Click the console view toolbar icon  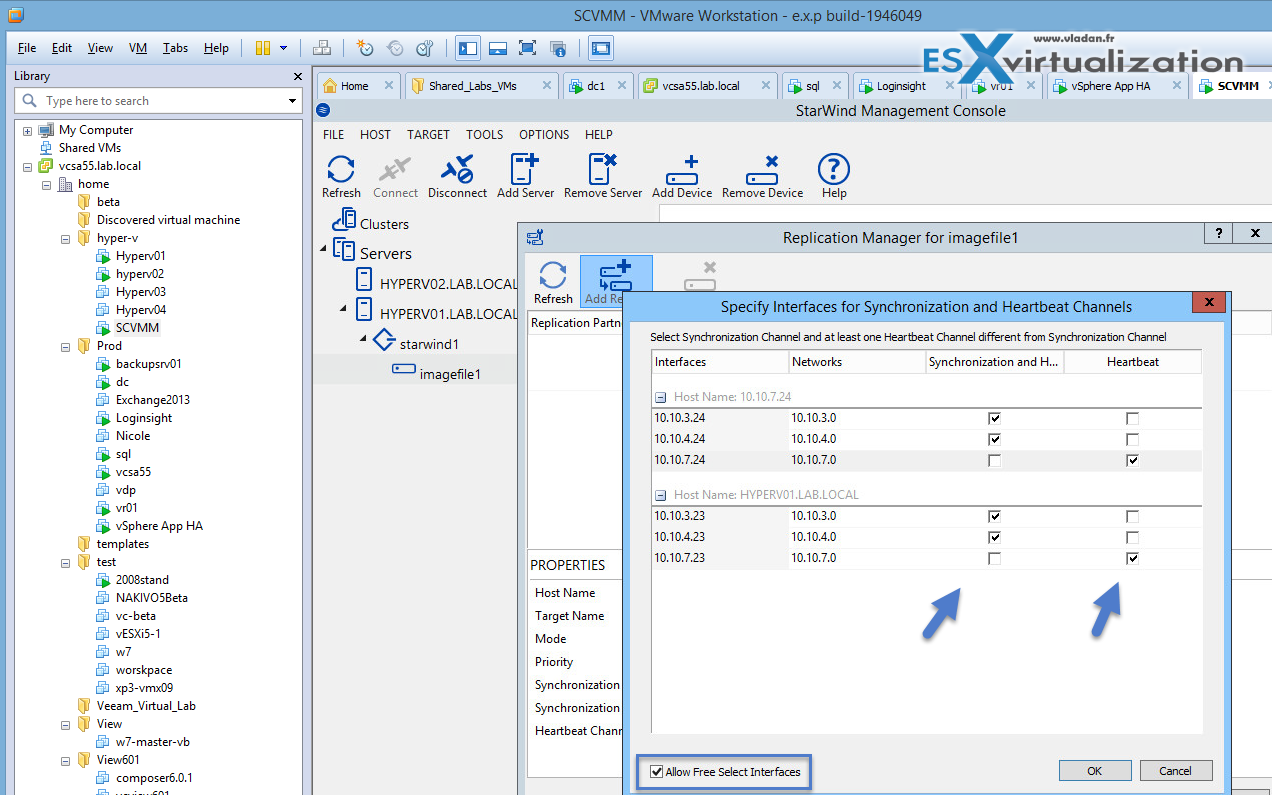pos(601,47)
